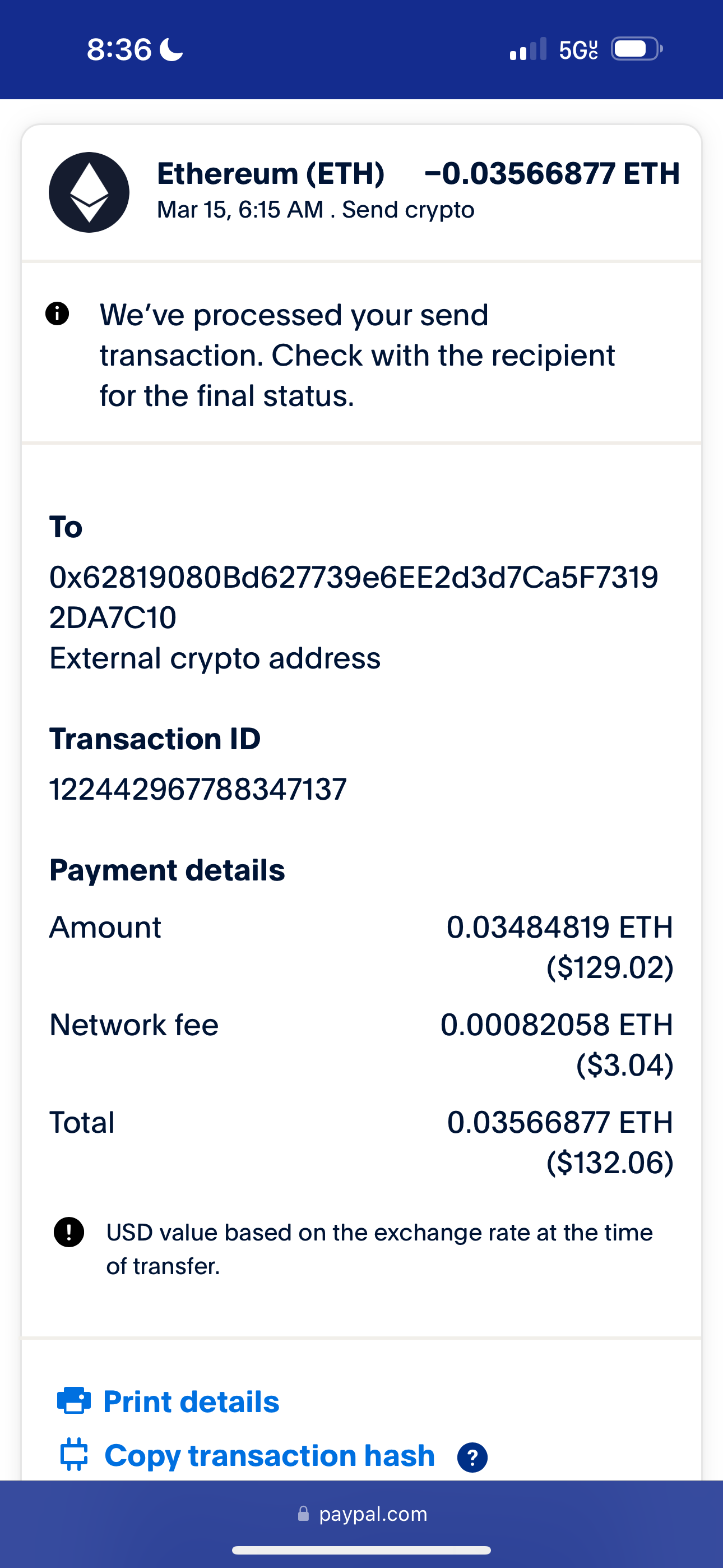The height and width of the screenshot is (1568, 723).
Task: Click the info icon beside processed message
Action: click(57, 314)
